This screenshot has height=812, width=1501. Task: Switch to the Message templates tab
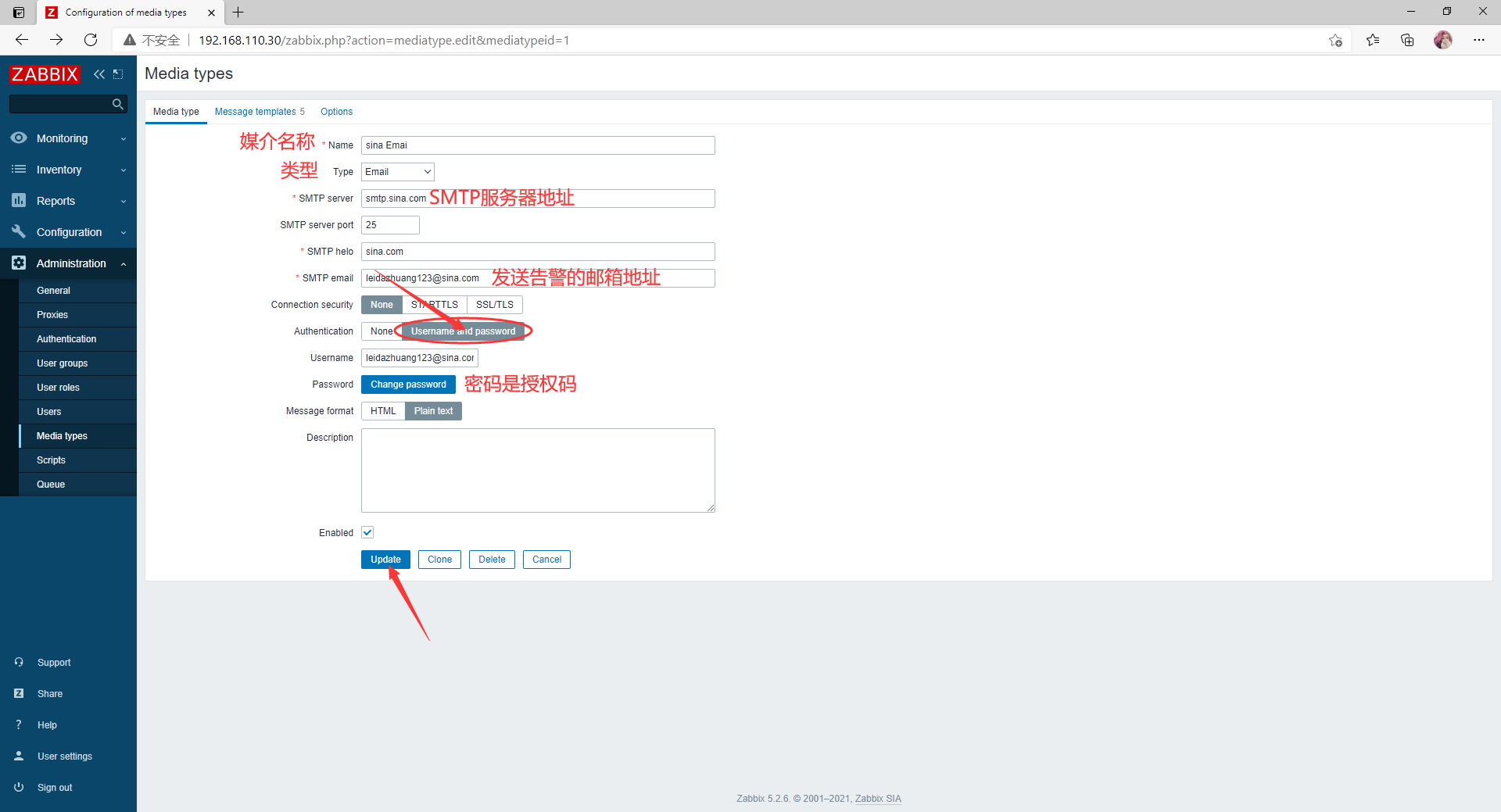pos(260,112)
